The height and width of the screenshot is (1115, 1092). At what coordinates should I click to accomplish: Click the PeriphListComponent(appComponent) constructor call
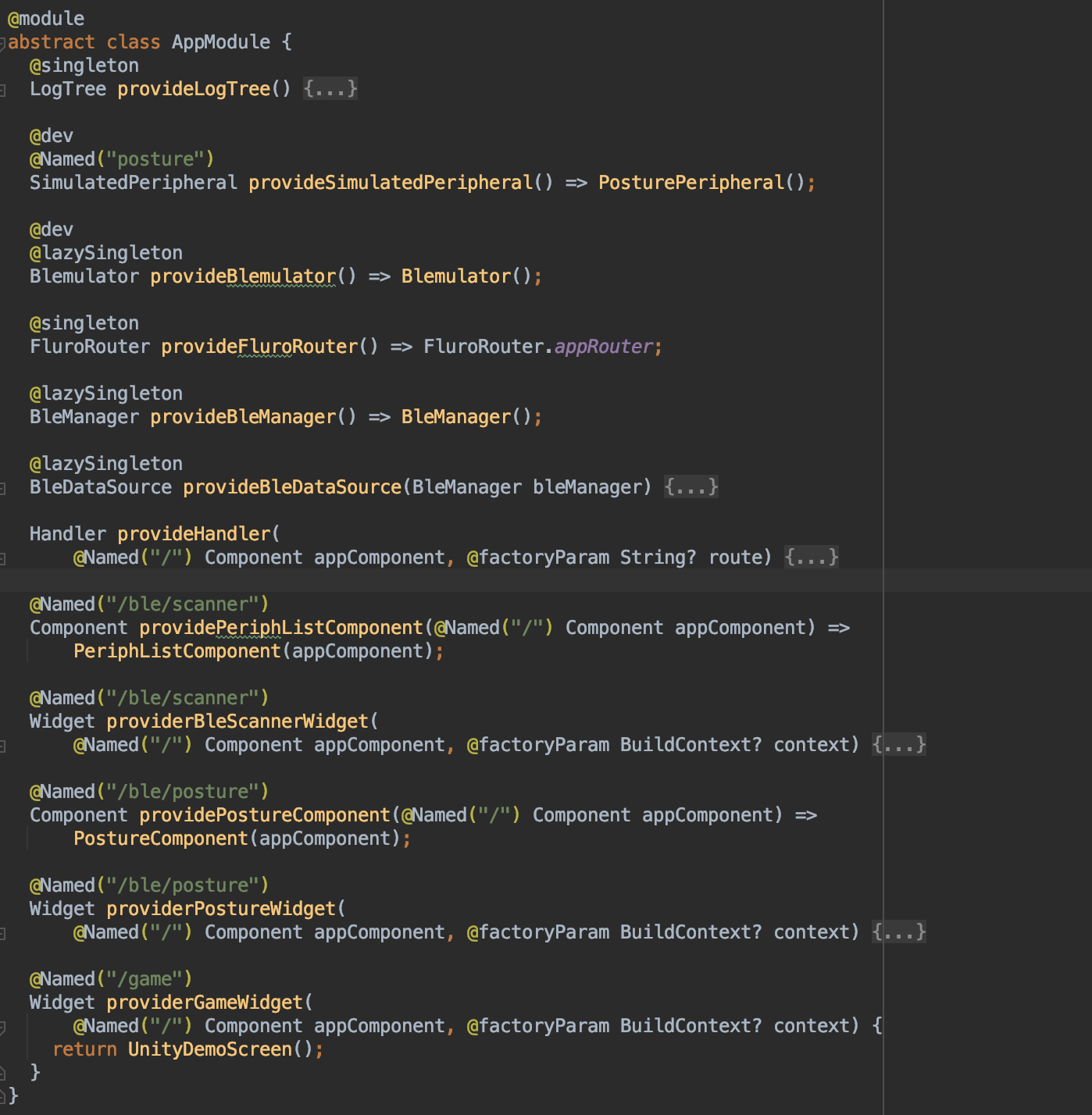click(x=254, y=651)
